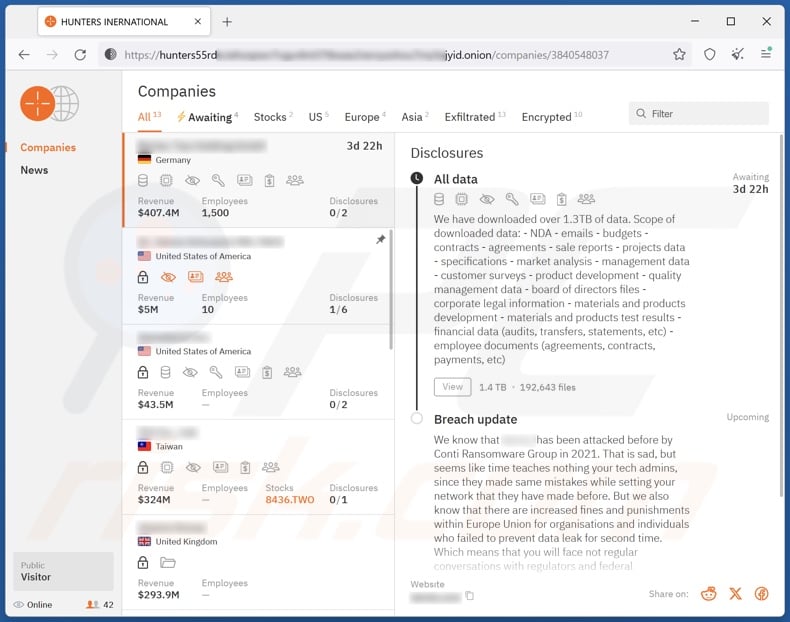Click the View button for the 1.4 TB data
The height and width of the screenshot is (622, 790).
coord(452,387)
